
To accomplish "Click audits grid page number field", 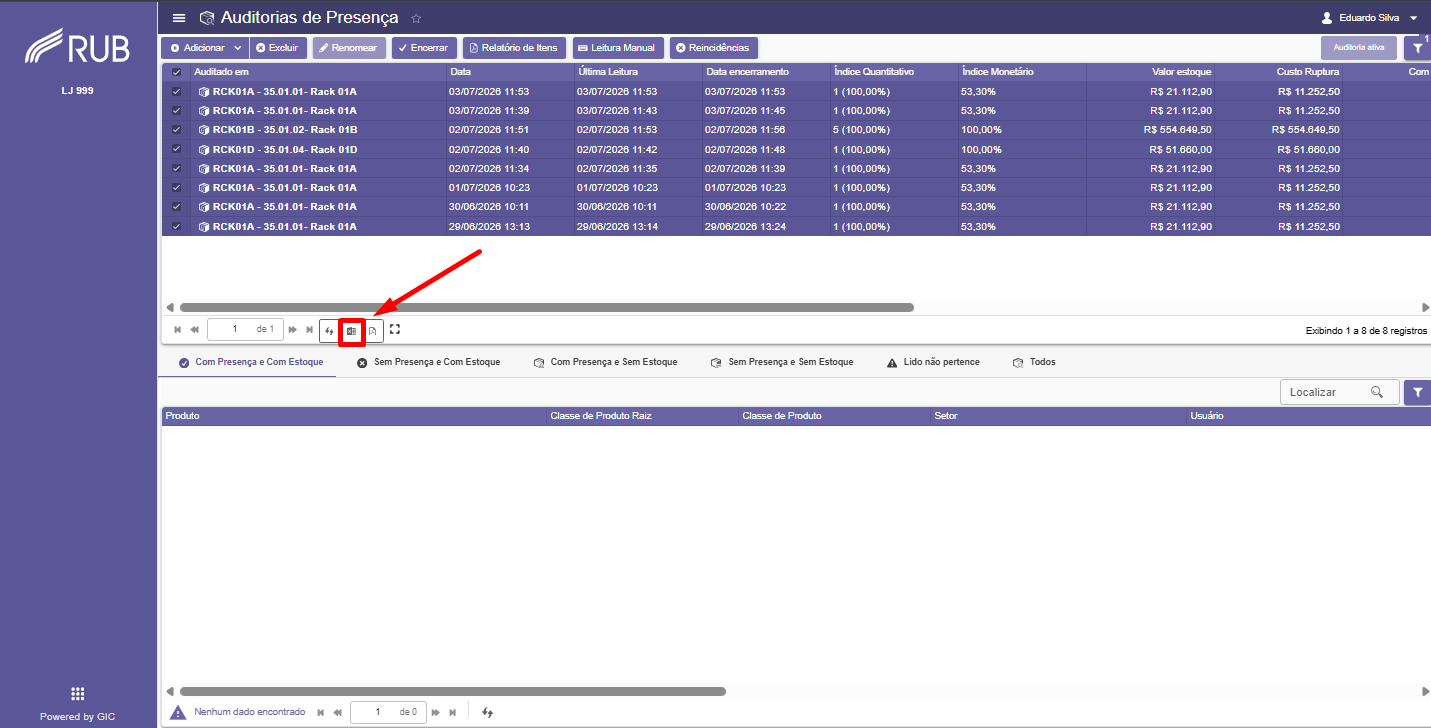I will tap(245, 329).
